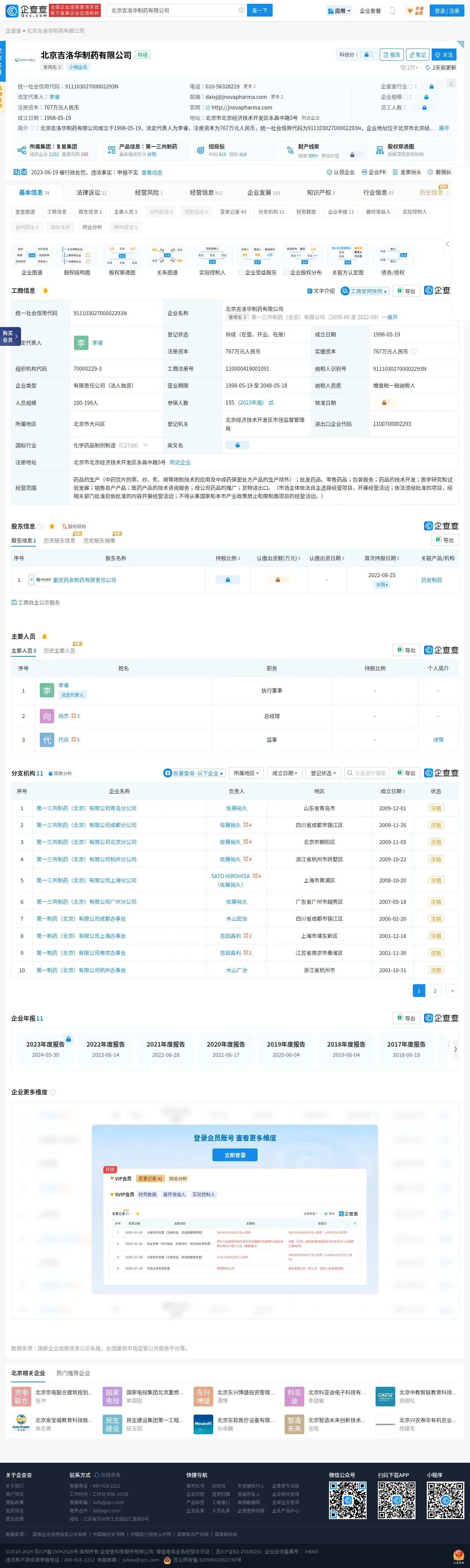Switch to 知识产权 tab
The height and width of the screenshot is (1568, 470).
[x=321, y=192]
